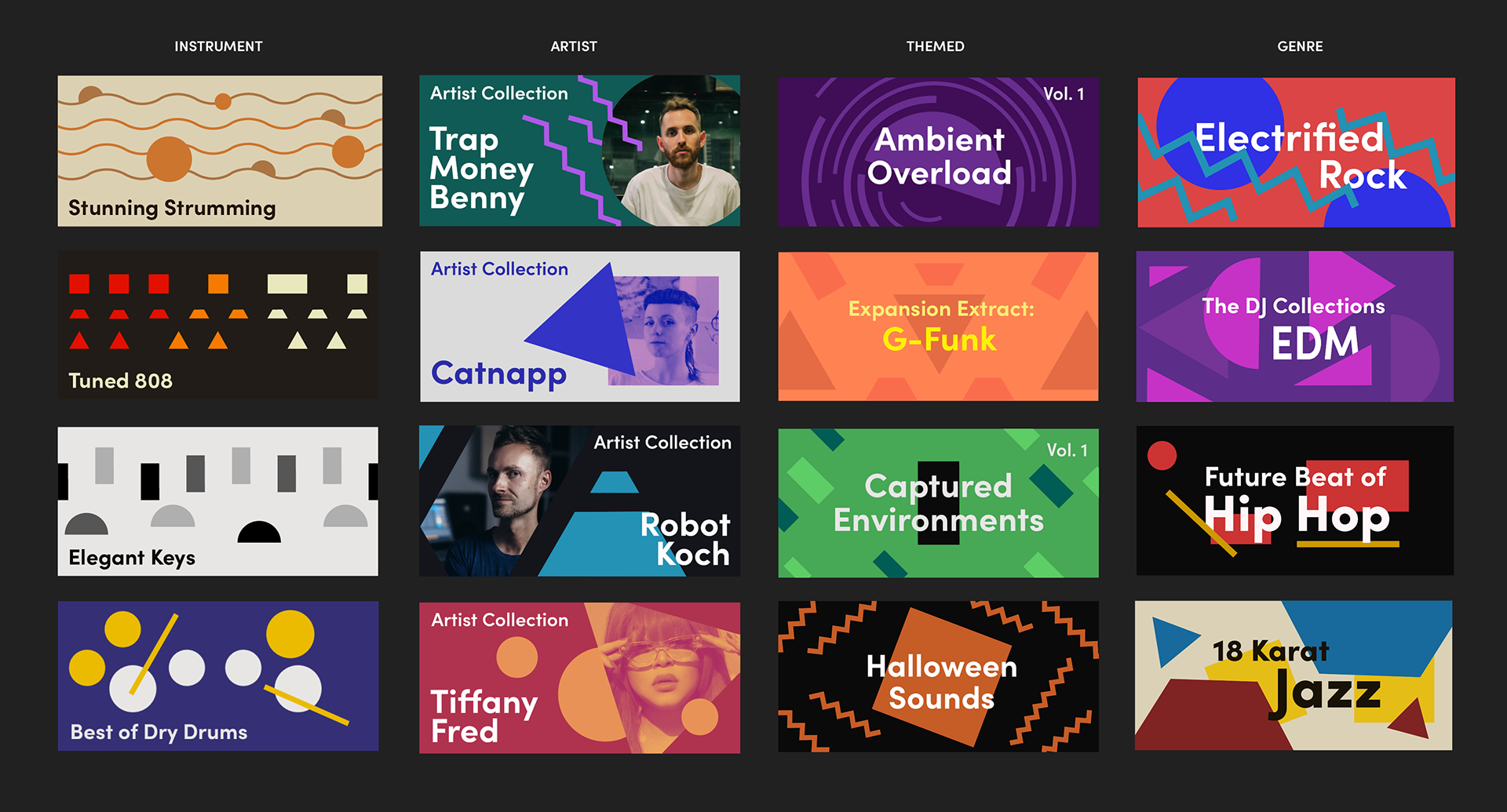The width and height of the screenshot is (1507, 812).
Task: Click the THEMED column heading
Action: point(936,46)
